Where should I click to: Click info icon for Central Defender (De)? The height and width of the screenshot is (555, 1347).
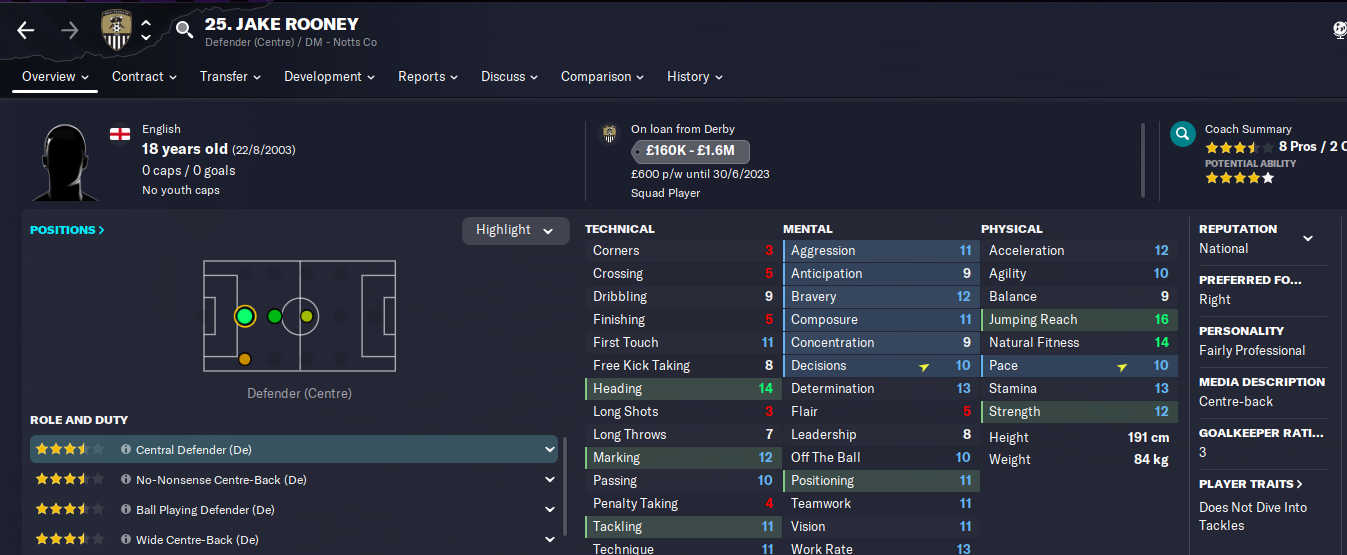(126, 450)
